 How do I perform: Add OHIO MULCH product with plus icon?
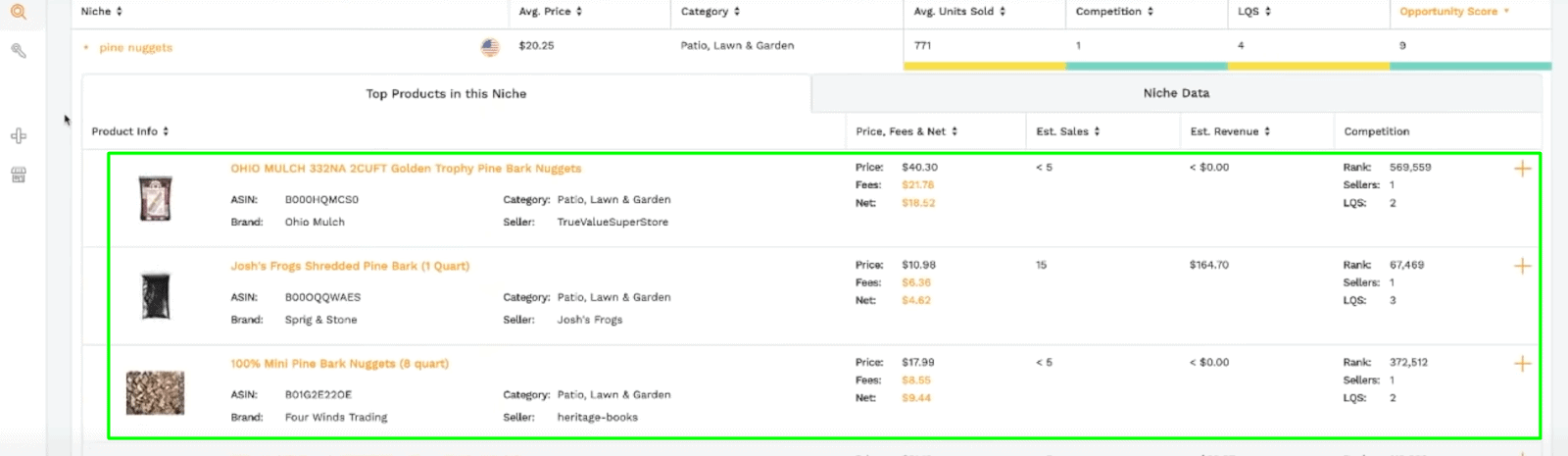(x=1522, y=169)
